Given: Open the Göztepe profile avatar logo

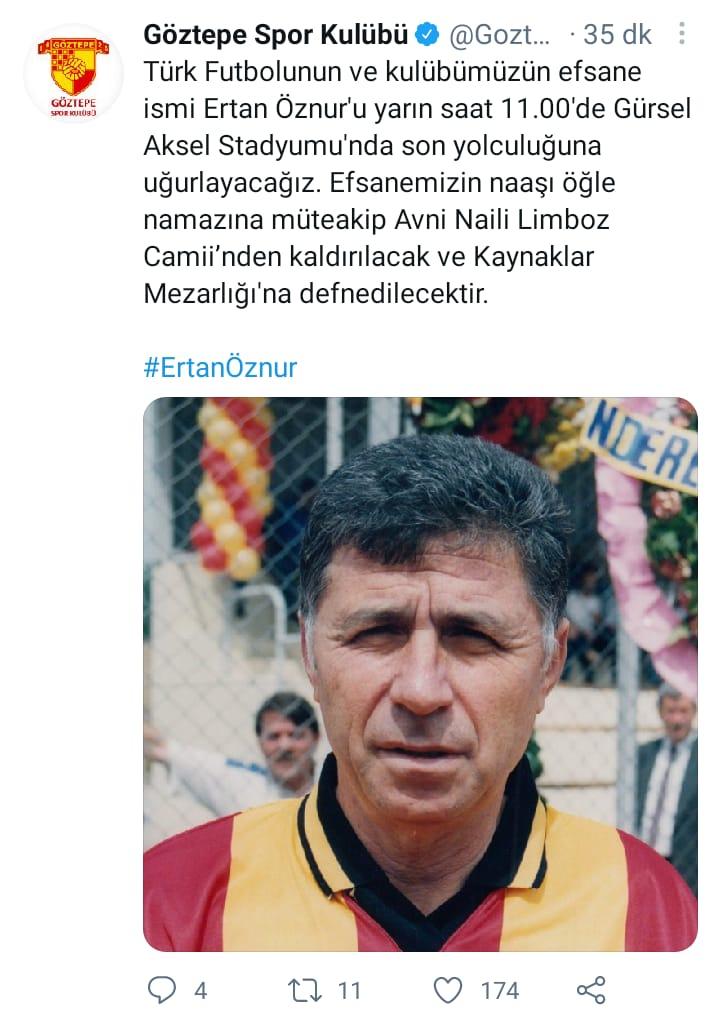Looking at the screenshot, I should tap(73, 73).
